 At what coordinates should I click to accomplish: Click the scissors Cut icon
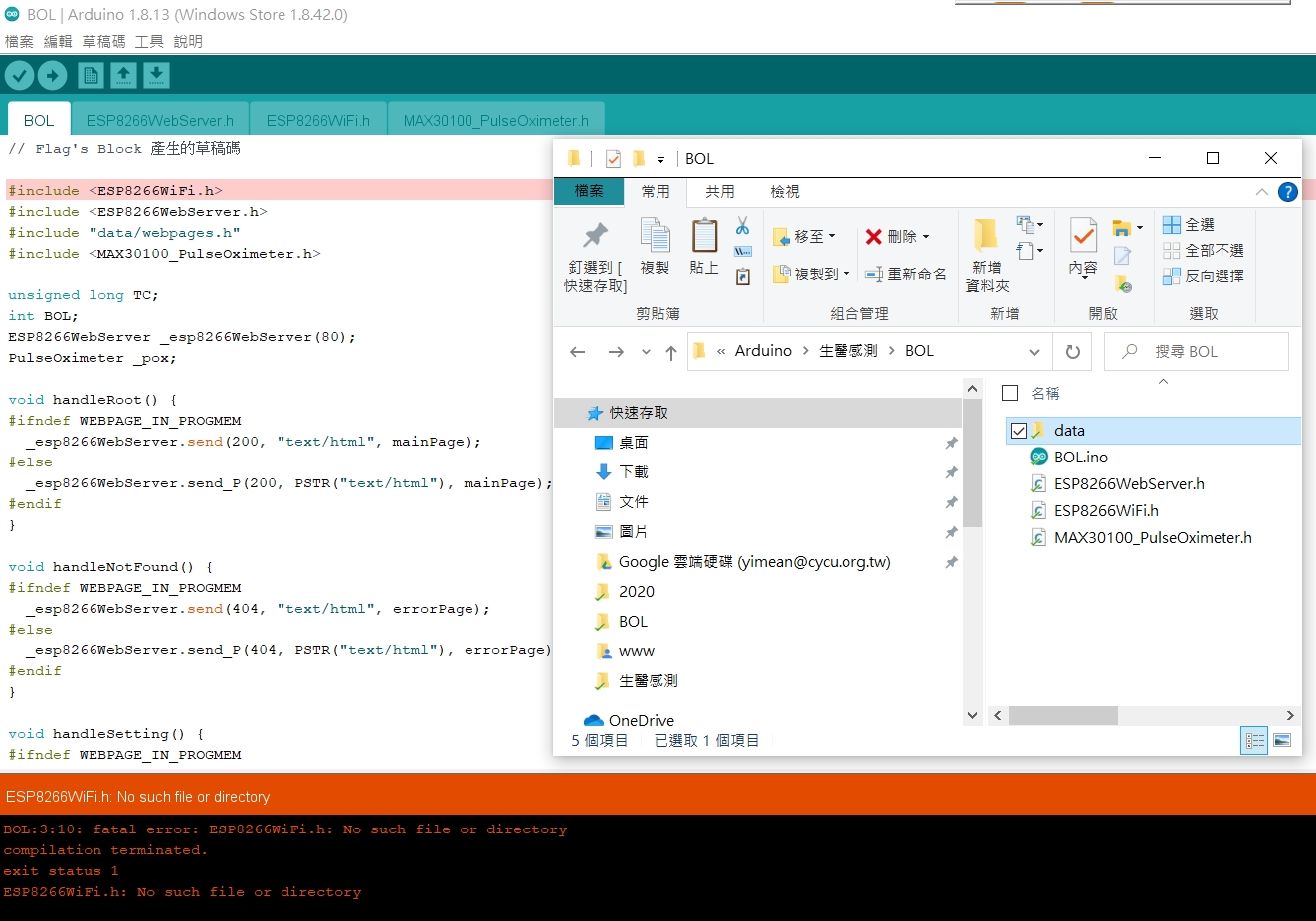coord(742,226)
